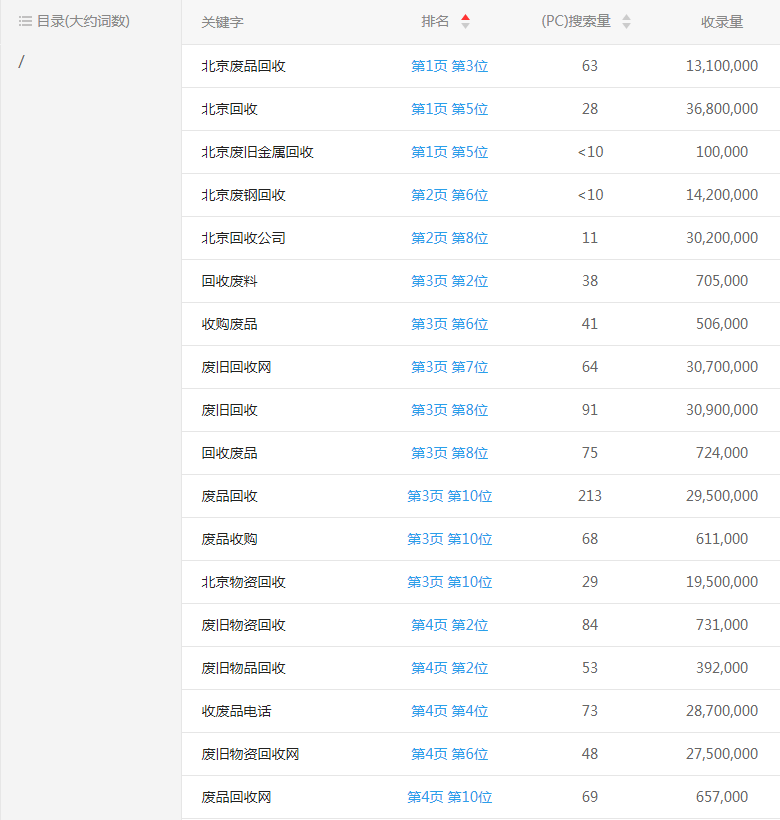The width and height of the screenshot is (780, 820).
Task: Click the list icon beside 目录(大约词数)
Action: [25, 21]
